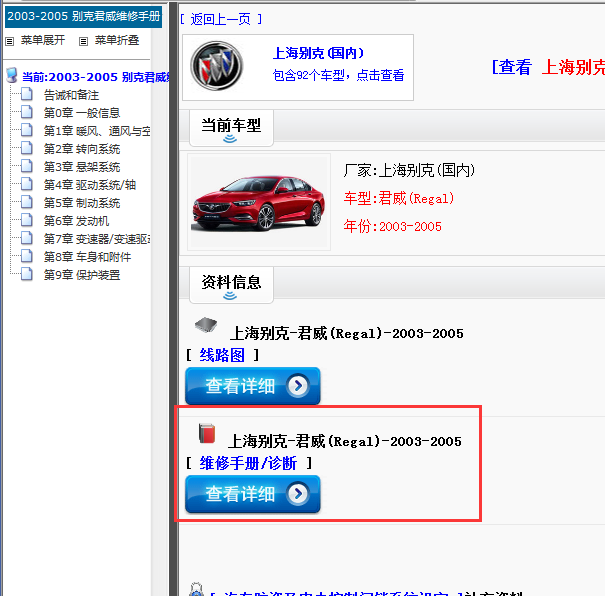The height and width of the screenshot is (596, 605).
Task: Open the 告诫和备注 tree item
Action: pos(71,95)
